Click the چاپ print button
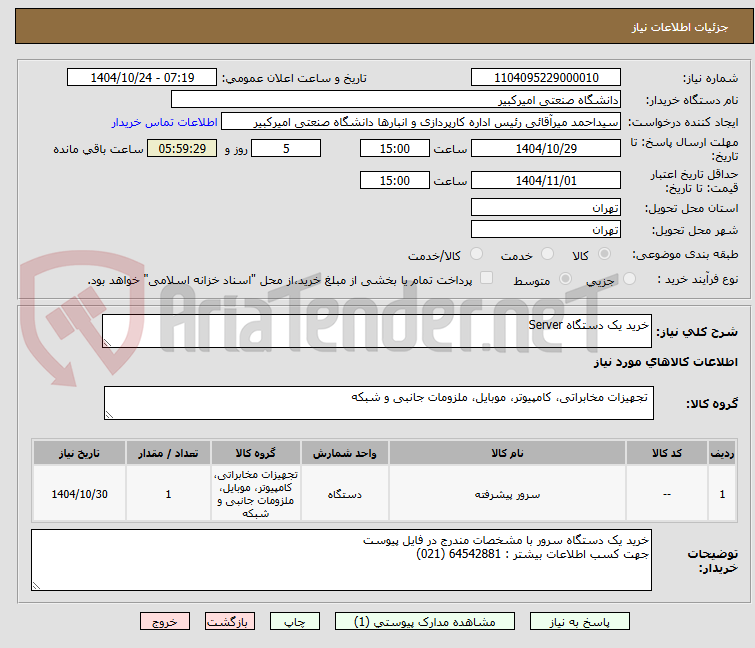The image size is (755, 648). click(294, 621)
